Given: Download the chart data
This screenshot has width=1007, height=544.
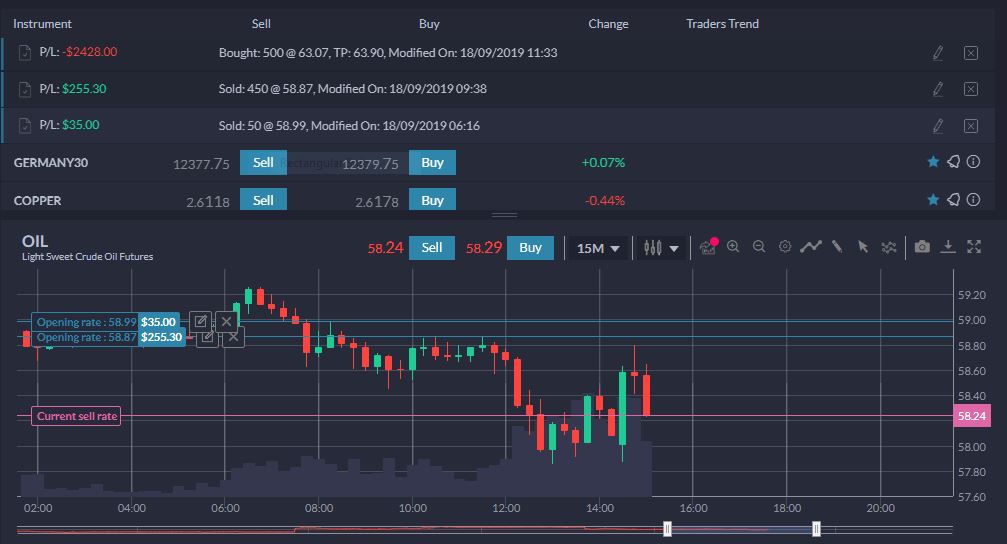Looking at the screenshot, I should (948, 247).
